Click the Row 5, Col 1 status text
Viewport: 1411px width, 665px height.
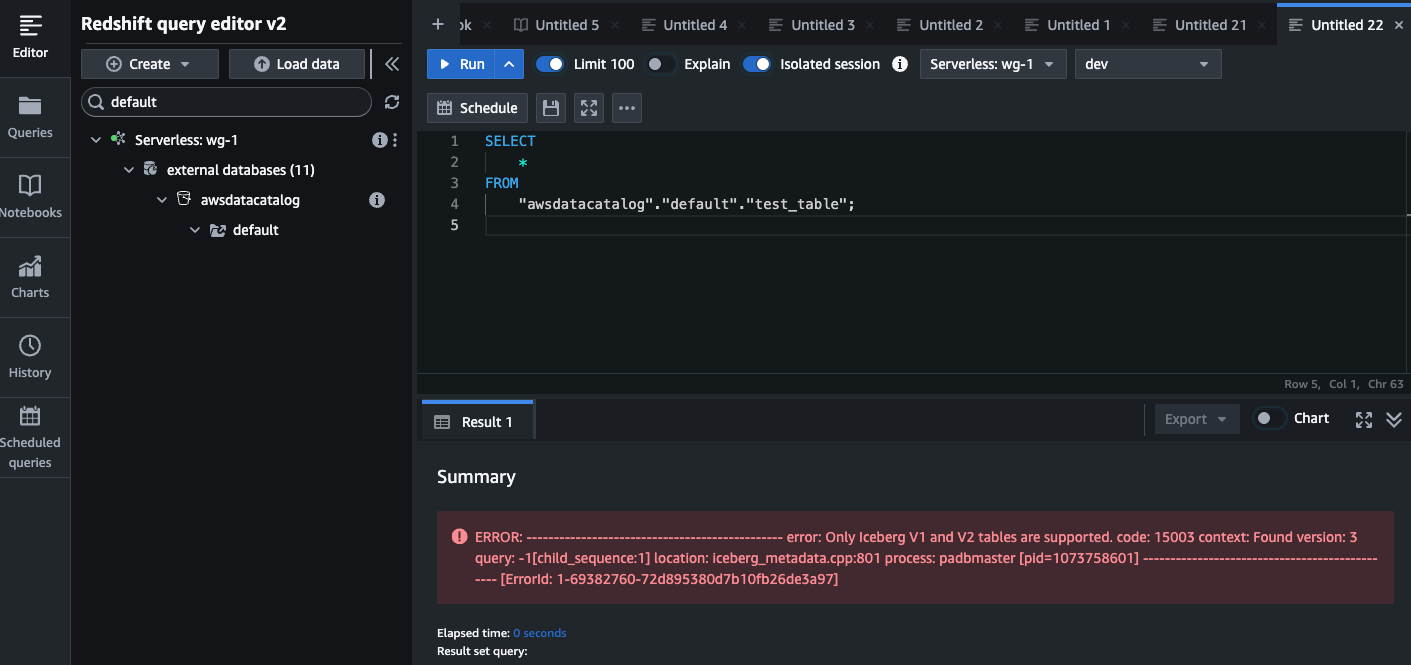pos(1344,384)
